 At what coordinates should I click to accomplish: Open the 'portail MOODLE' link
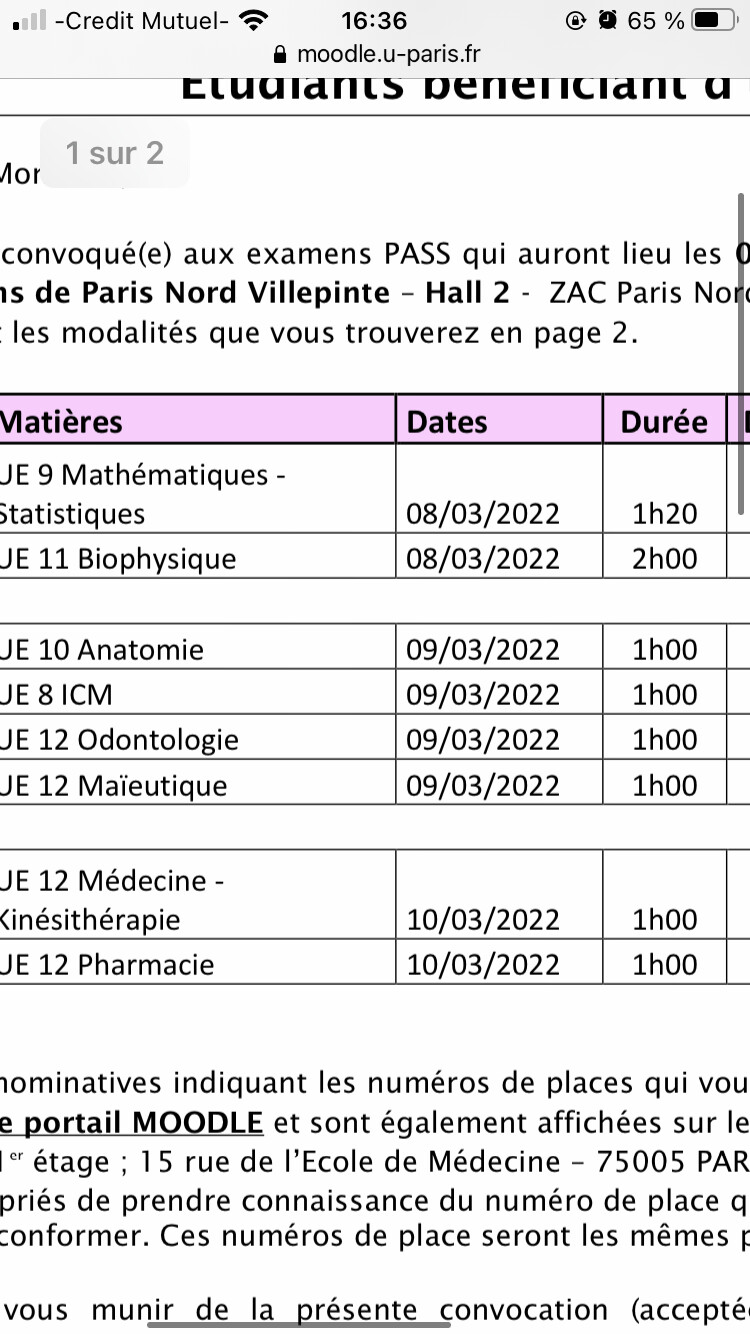click(x=132, y=1122)
